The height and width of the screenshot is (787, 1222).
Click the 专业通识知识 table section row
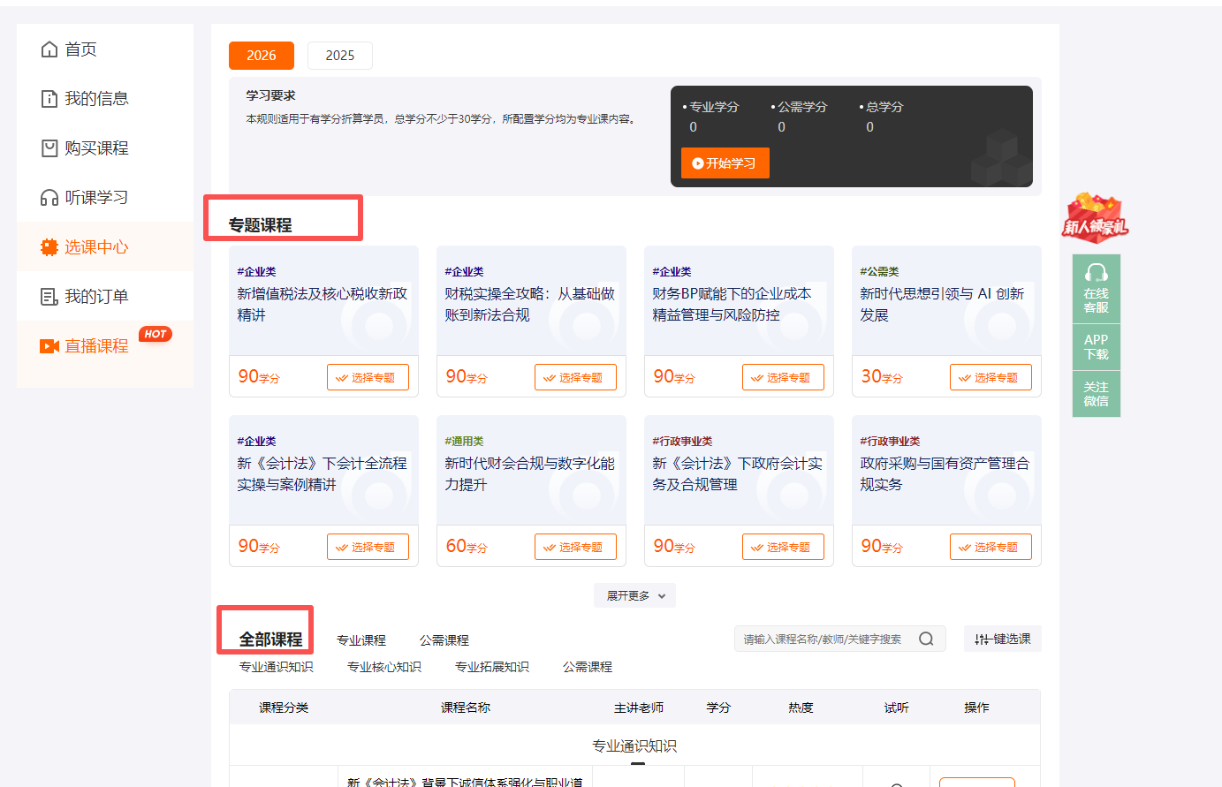coord(635,746)
